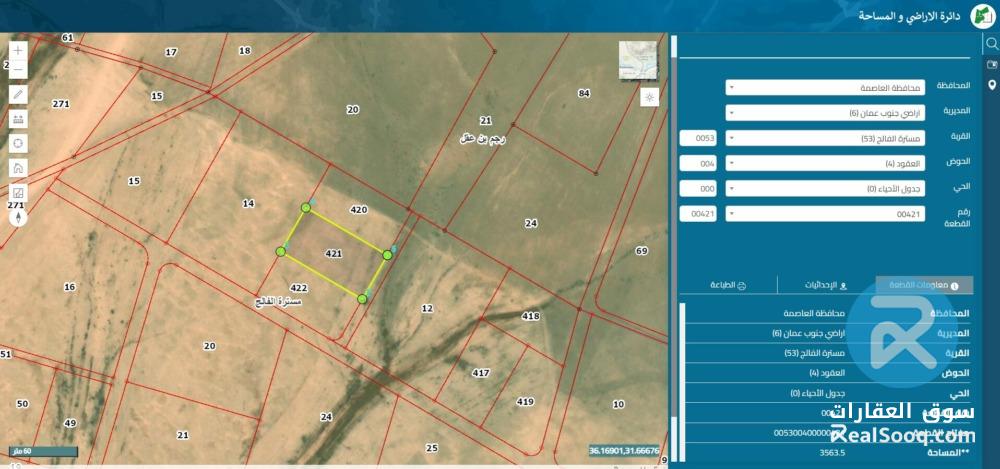Switch basemap using the thumbnail preview
The width and height of the screenshot is (1000, 469).
point(637,60)
